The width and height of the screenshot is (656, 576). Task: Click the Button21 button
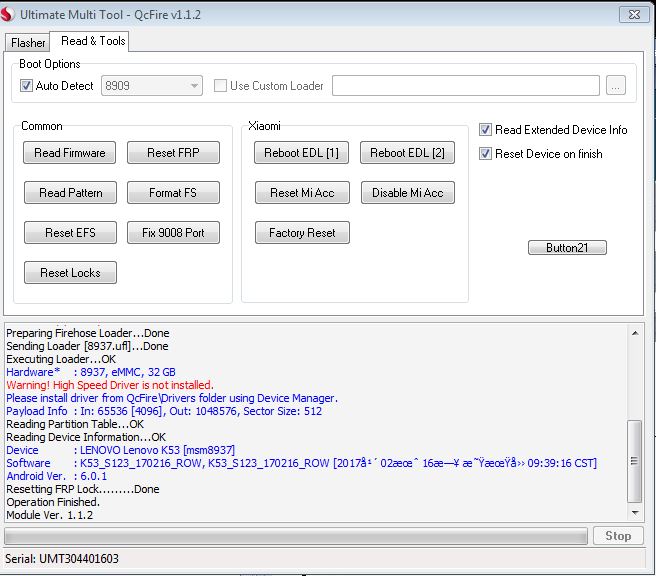coord(567,248)
